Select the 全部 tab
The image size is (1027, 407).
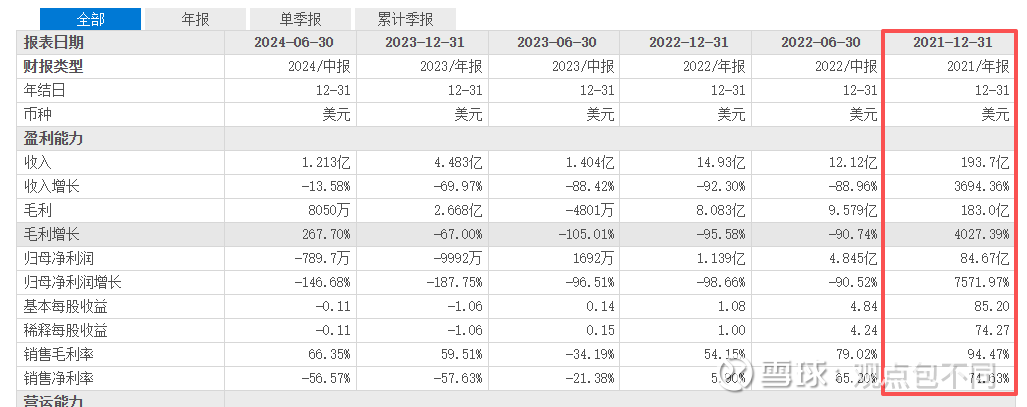point(90,19)
